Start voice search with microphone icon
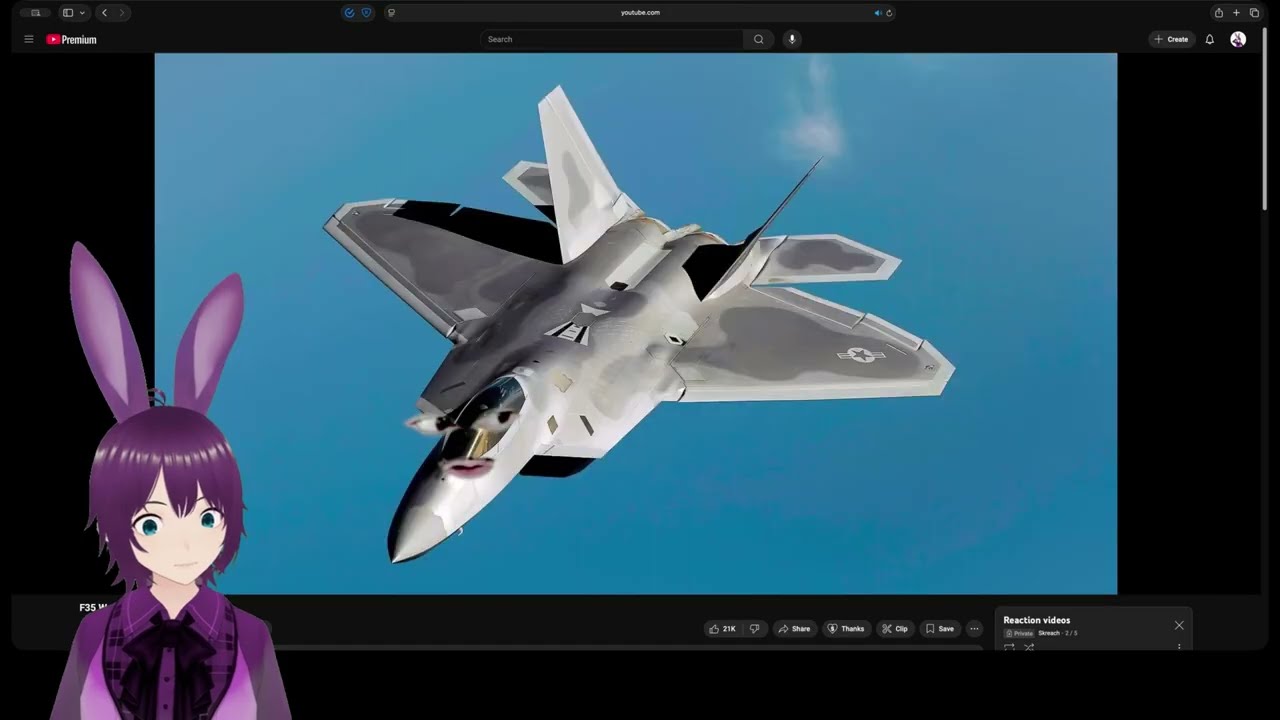 [x=792, y=39]
